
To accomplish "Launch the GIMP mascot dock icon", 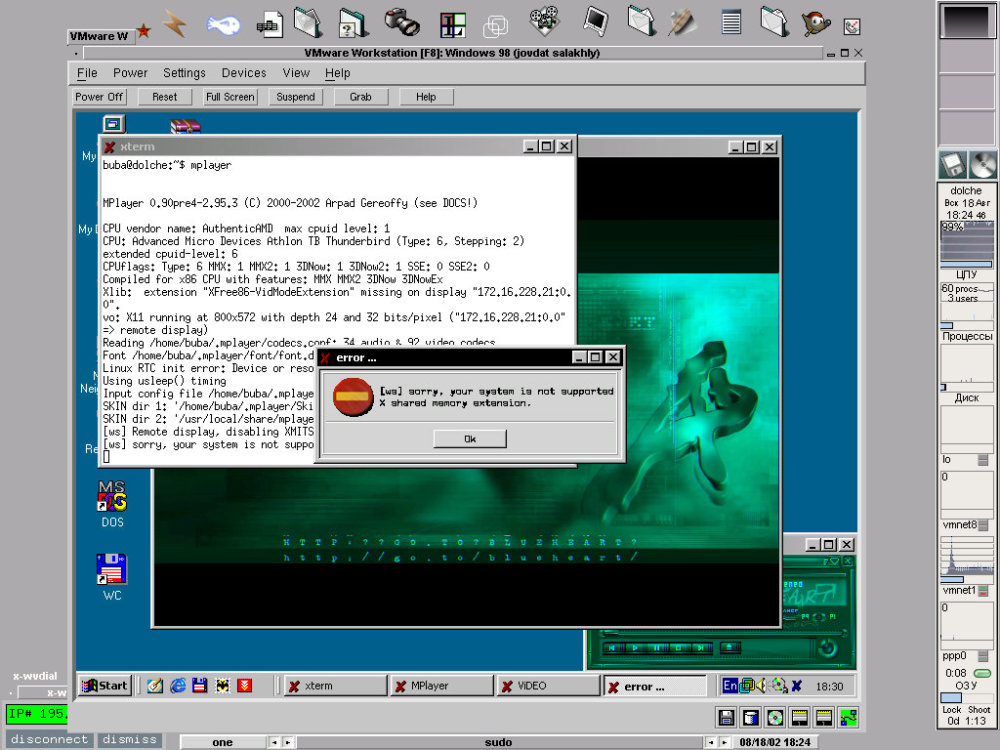I will point(816,24).
